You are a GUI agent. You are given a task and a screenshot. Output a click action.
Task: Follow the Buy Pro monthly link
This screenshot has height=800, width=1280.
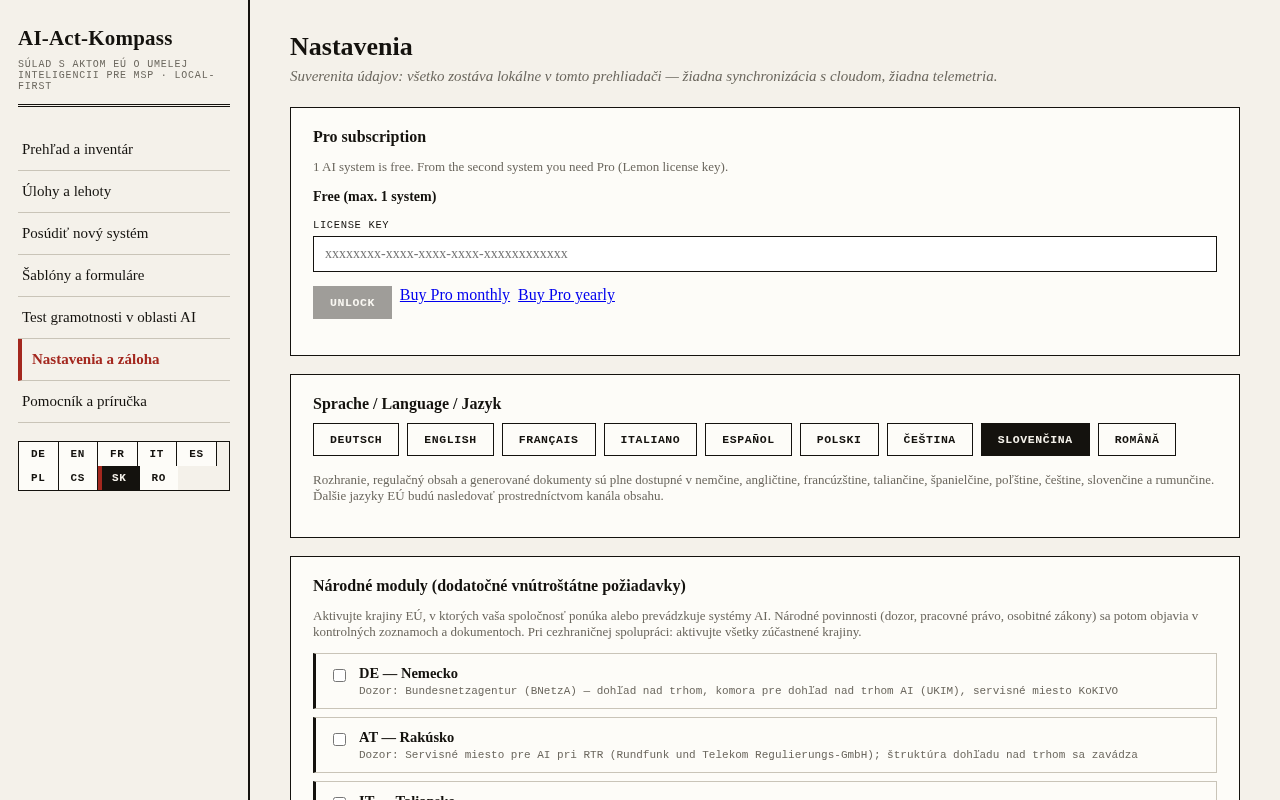455,295
